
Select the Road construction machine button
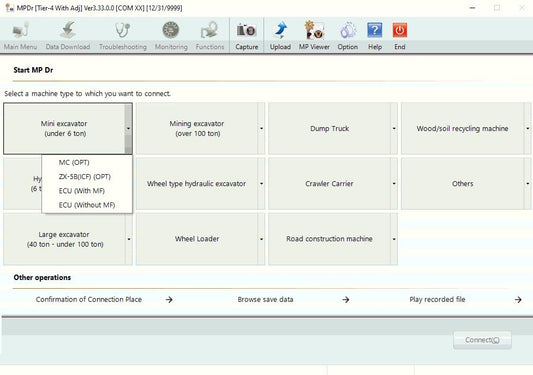point(329,239)
